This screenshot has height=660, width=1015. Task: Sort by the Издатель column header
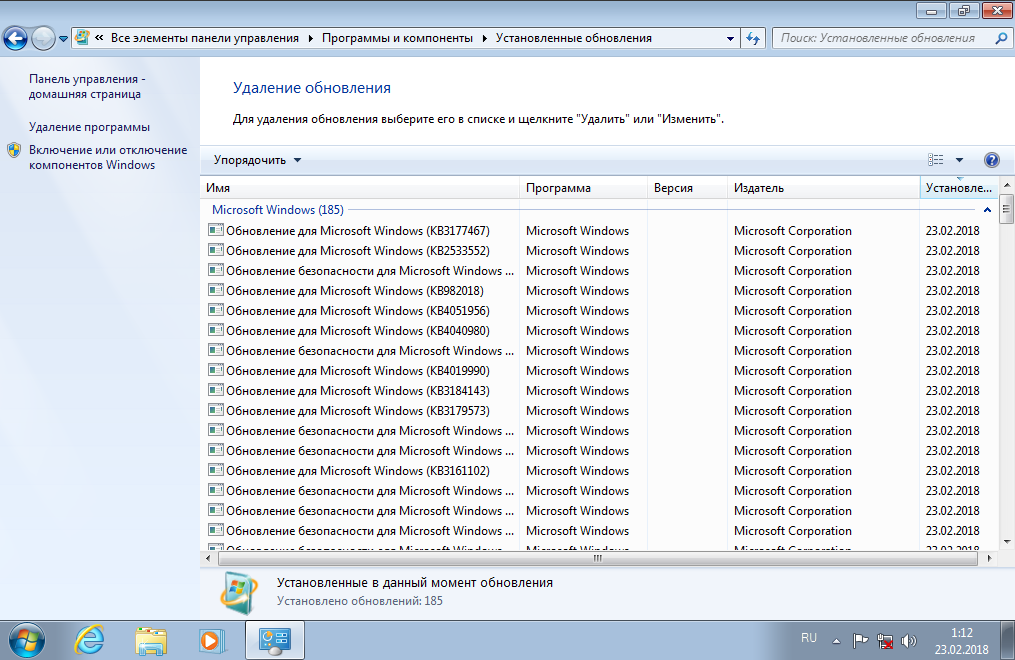pos(823,188)
